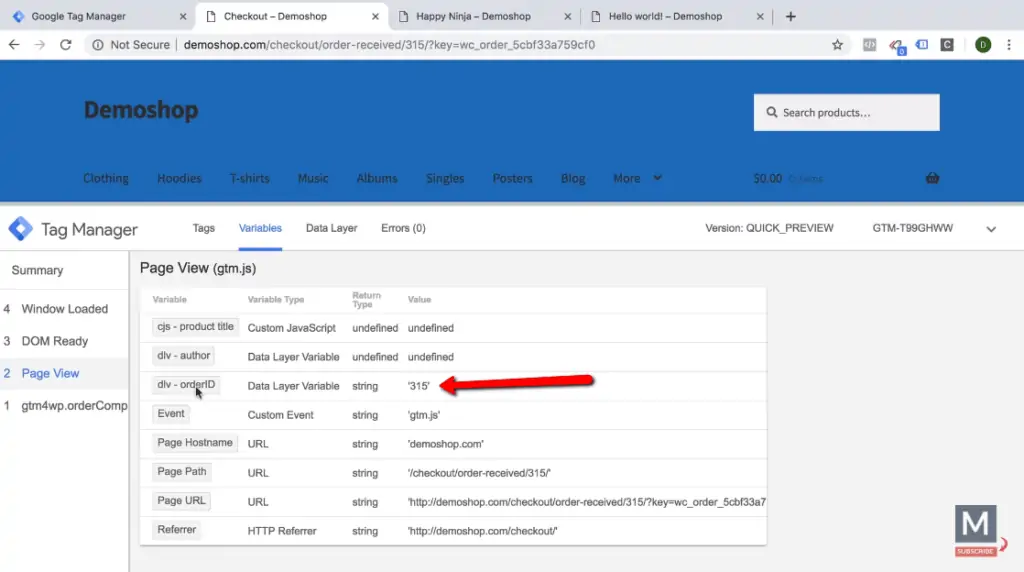
Task: Click the Demoshop site title link
Action: pos(141,110)
